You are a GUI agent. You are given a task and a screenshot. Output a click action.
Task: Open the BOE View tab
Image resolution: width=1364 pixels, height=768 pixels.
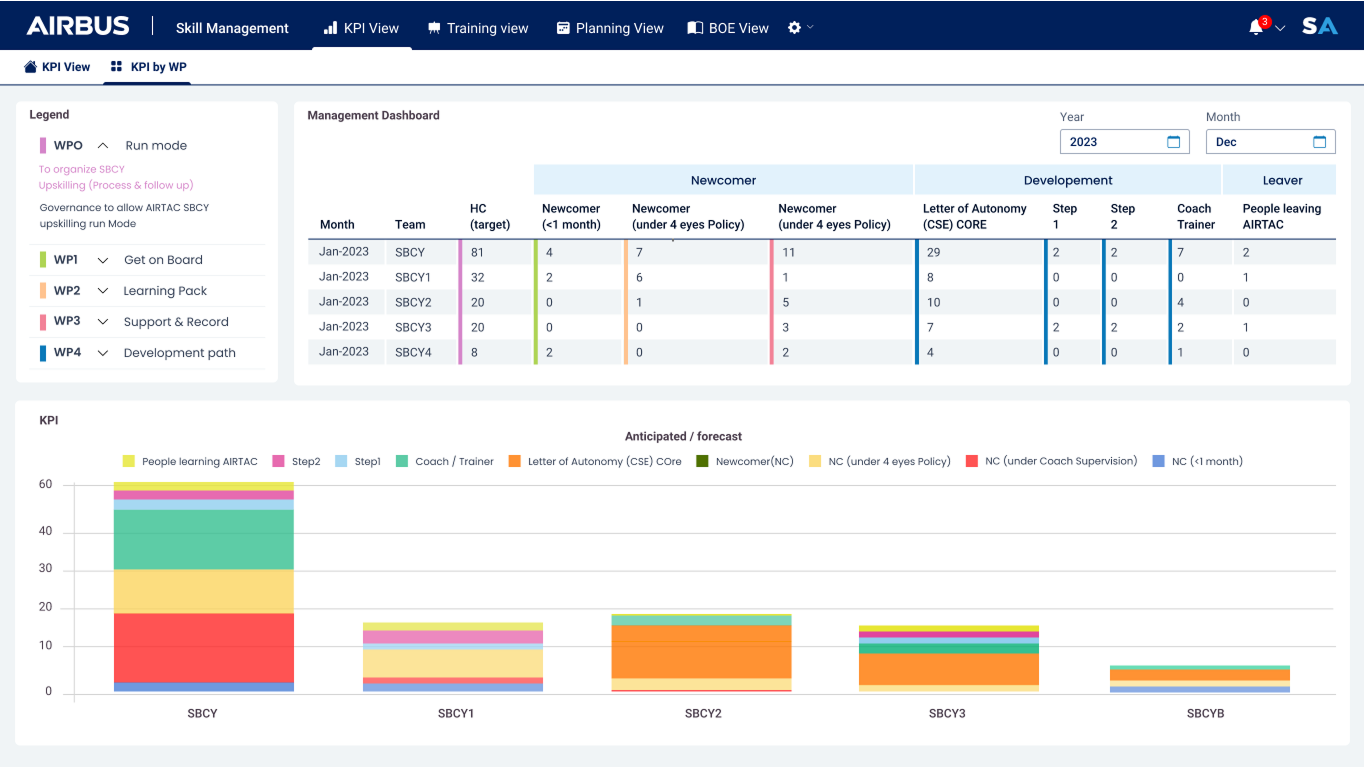(x=728, y=28)
